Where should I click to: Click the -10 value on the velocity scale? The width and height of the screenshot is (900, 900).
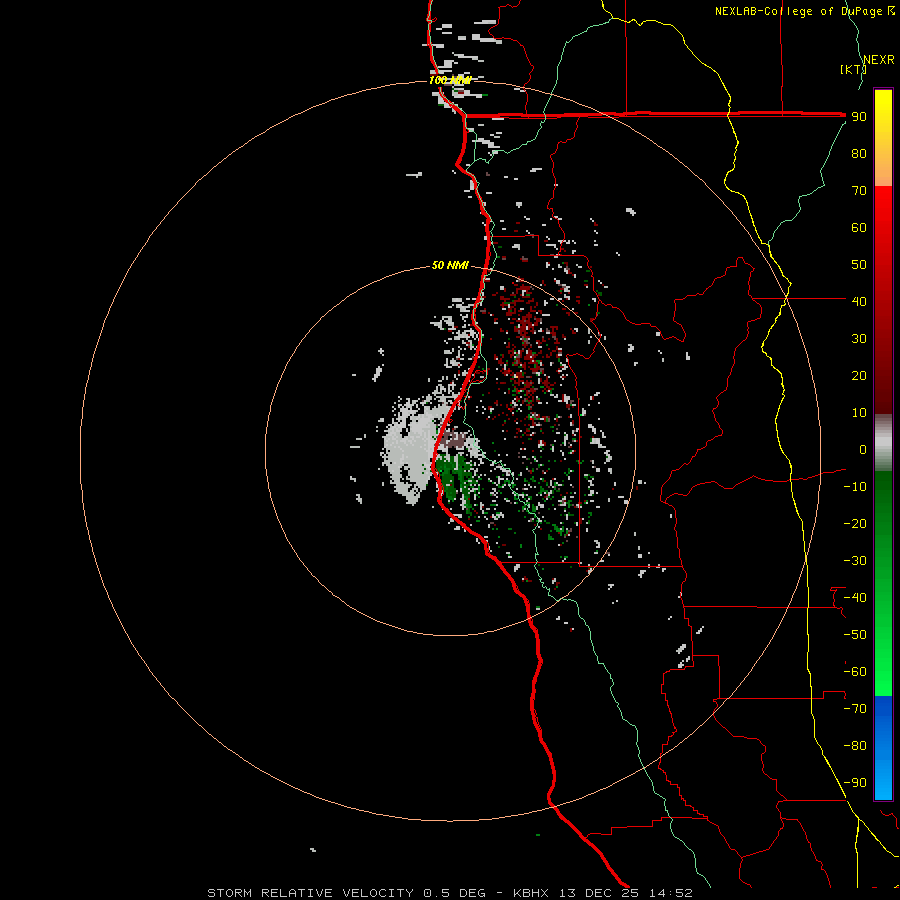pyautogui.click(x=855, y=487)
